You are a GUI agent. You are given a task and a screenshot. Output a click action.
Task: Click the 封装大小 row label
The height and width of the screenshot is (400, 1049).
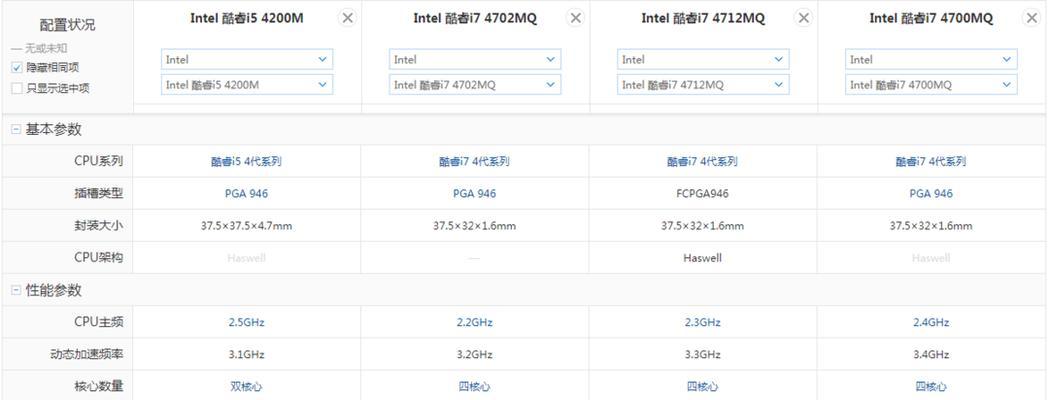coord(98,225)
